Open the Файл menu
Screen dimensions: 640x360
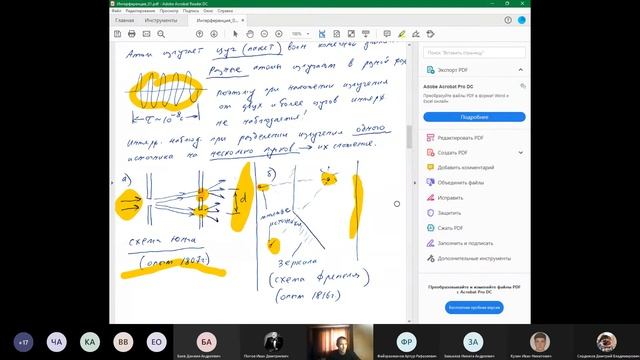[x=116, y=11]
